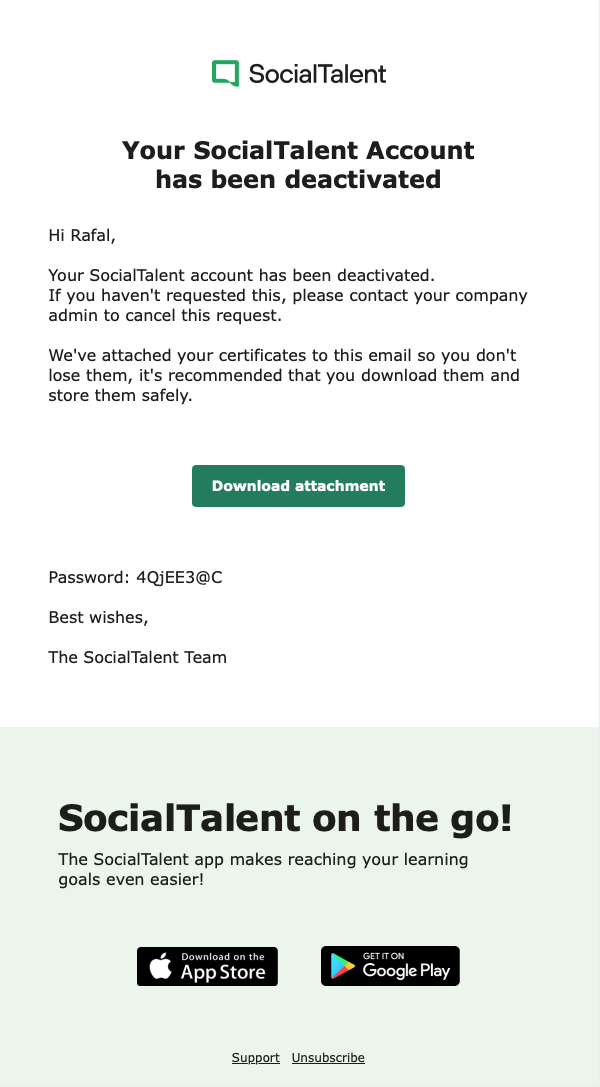Viewport: 600px width, 1087px height.
Task: Select the password value 4QjEE3@C
Action: click(x=179, y=577)
